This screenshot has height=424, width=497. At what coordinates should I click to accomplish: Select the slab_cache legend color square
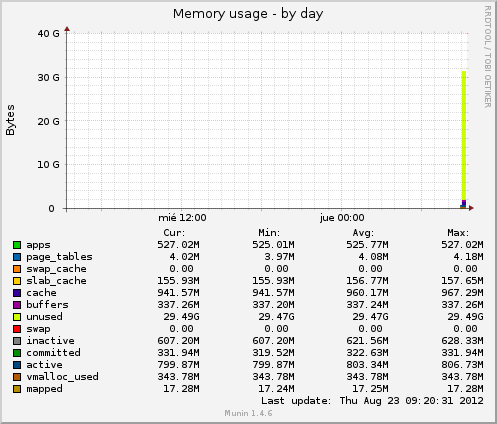pyautogui.click(x=17, y=281)
